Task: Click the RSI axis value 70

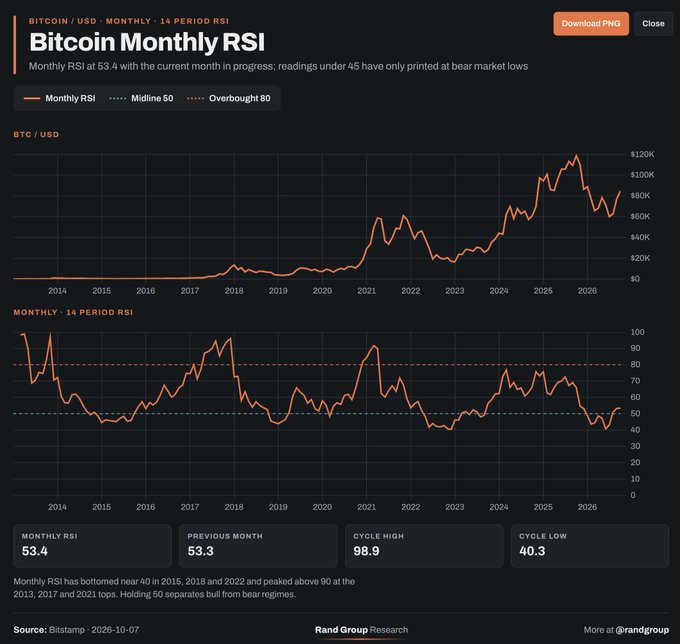Action: (635, 381)
